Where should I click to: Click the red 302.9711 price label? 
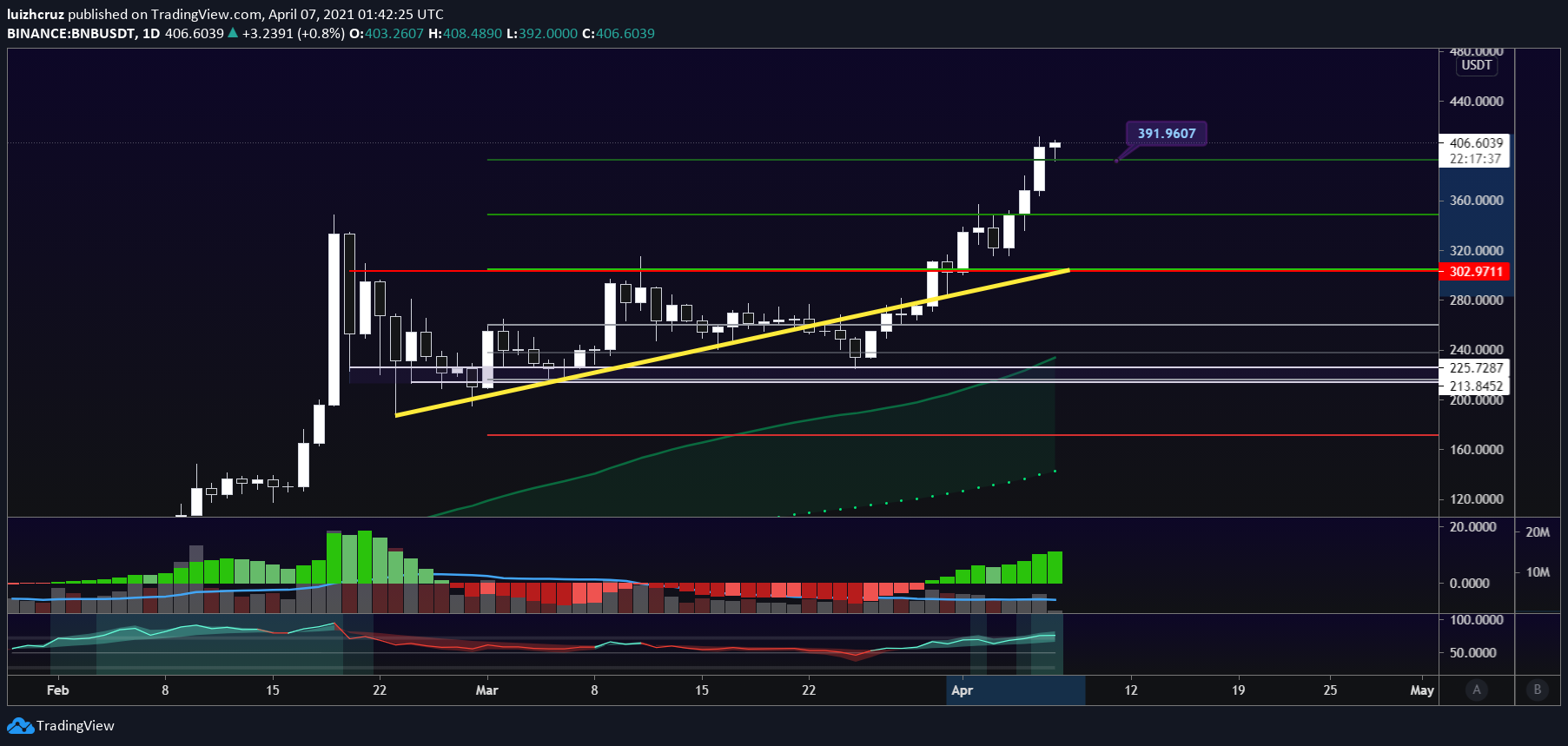tap(1474, 271)
